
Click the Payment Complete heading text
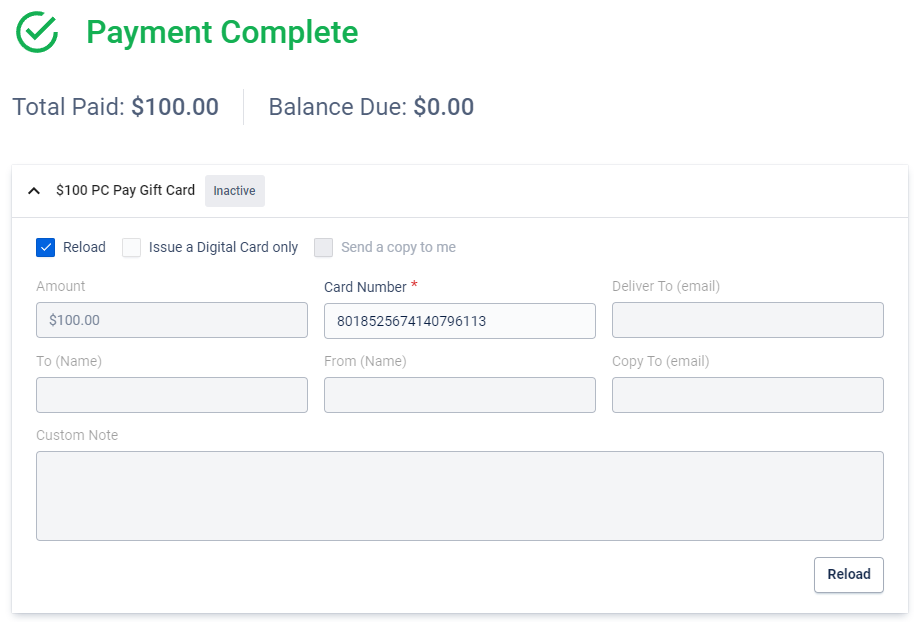pyautogui.click(x=221, y=32)
